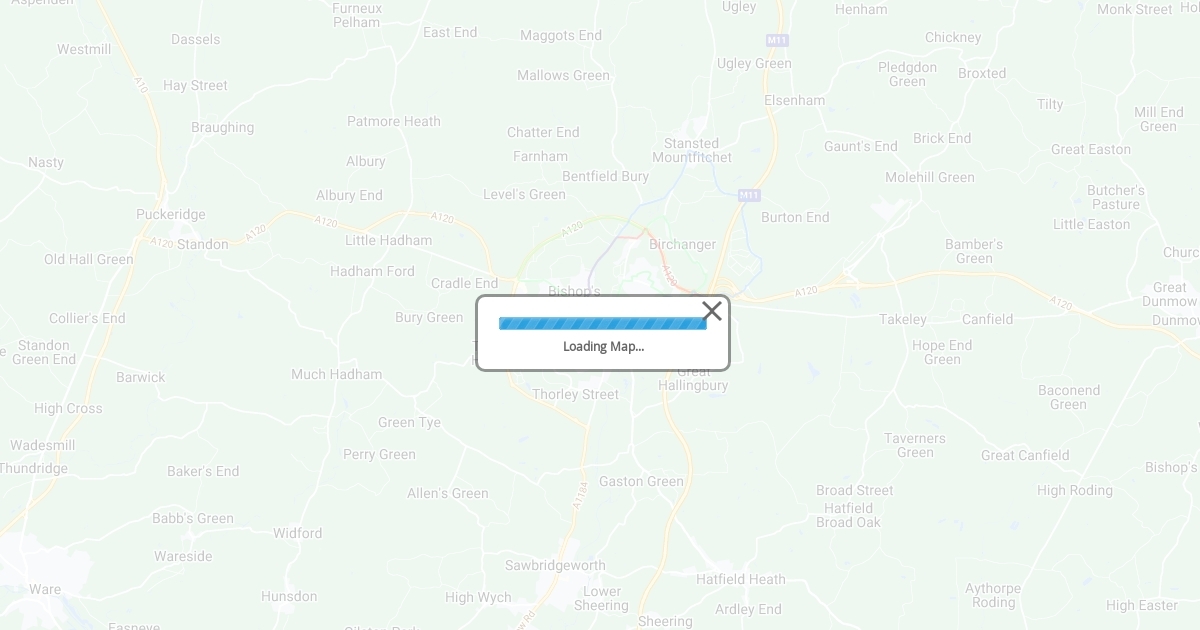Image resolution: width=1200 pixels, height=630 pixels.
Task: Click the A120 road marker near Little Canfield
Action: pyautogui.click(x=1061, y=301)
